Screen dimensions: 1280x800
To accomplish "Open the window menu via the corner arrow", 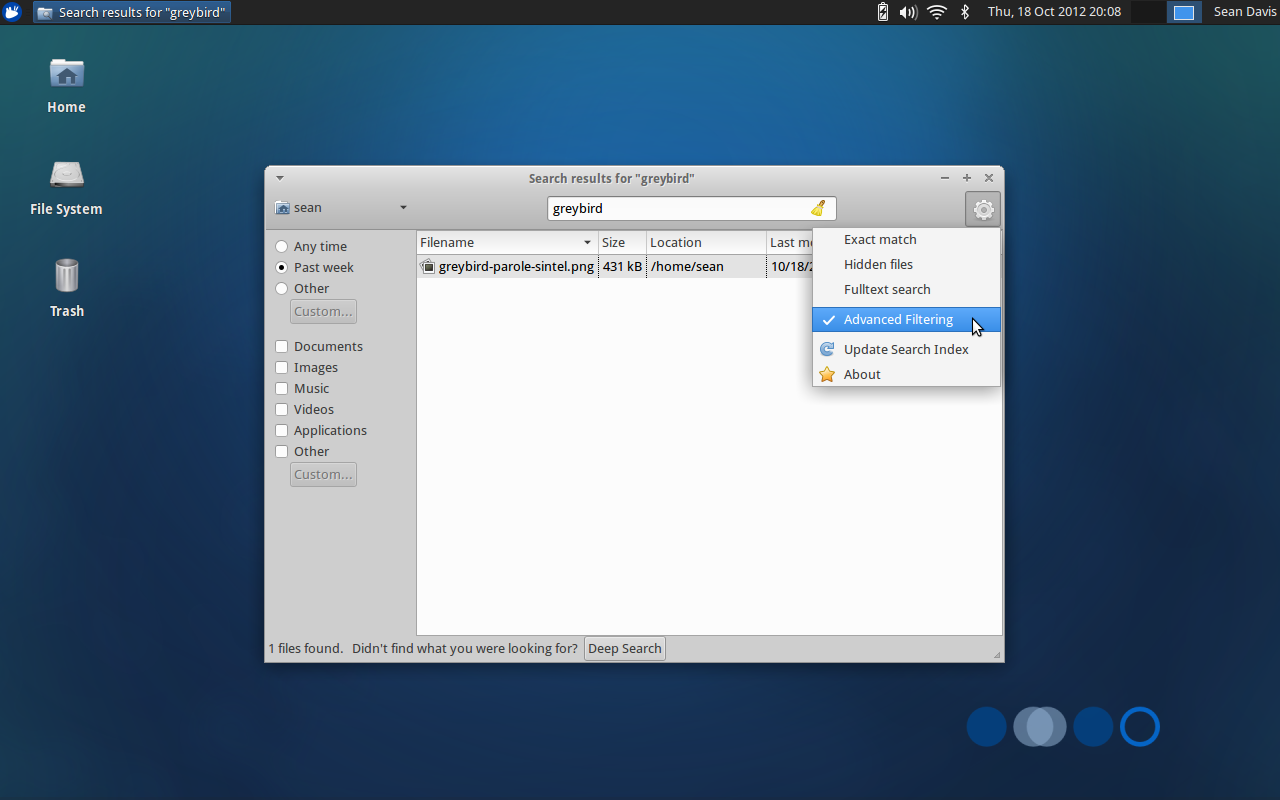I will [280, 177].
